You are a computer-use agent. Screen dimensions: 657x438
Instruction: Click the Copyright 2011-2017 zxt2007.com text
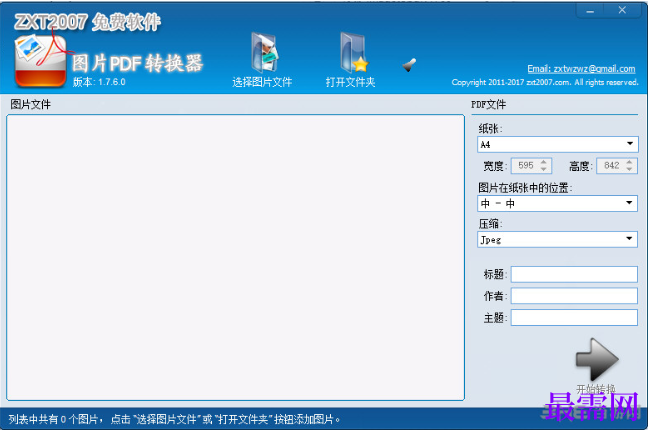(545, 82)
